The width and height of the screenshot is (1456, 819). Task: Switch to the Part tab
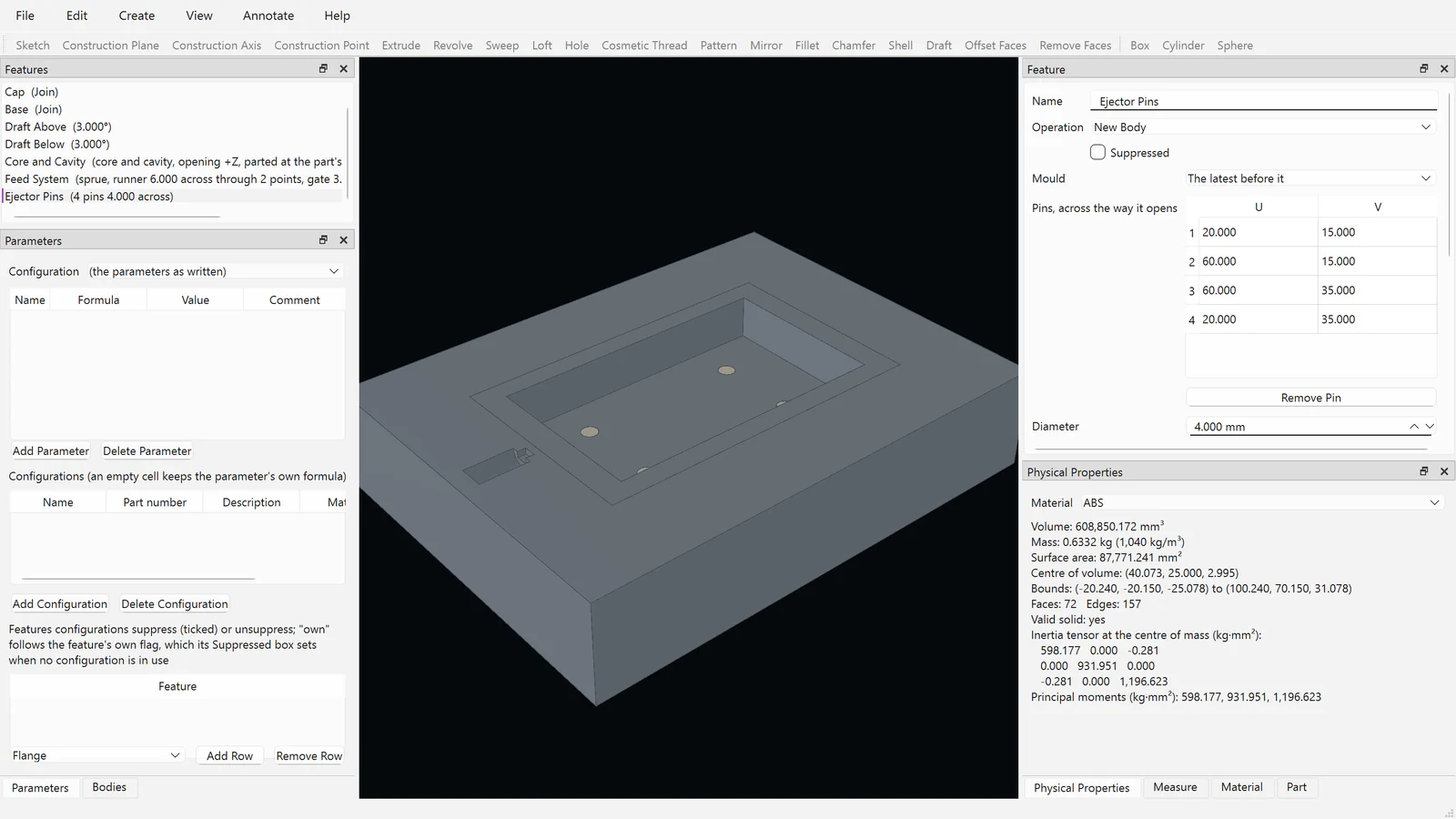click(1297, 787)
